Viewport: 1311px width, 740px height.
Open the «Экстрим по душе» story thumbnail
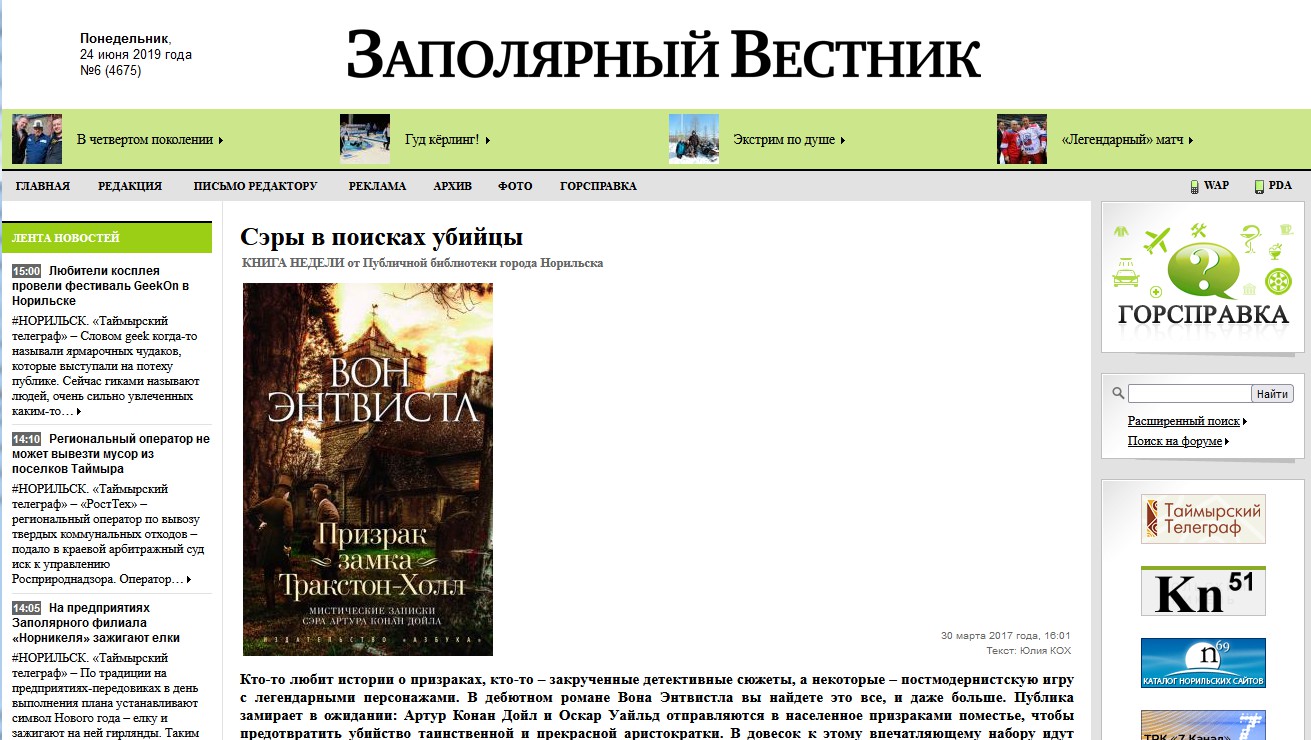coord(694,139)
